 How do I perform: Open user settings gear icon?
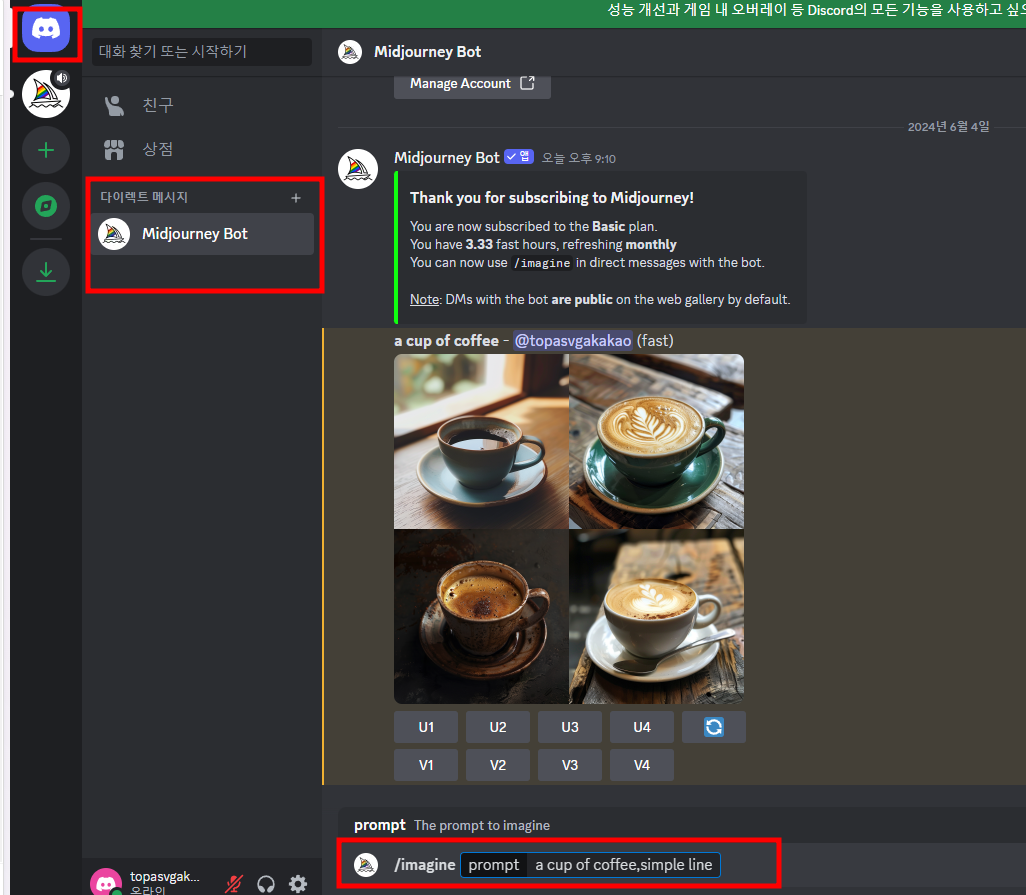[x=298, y=885]
